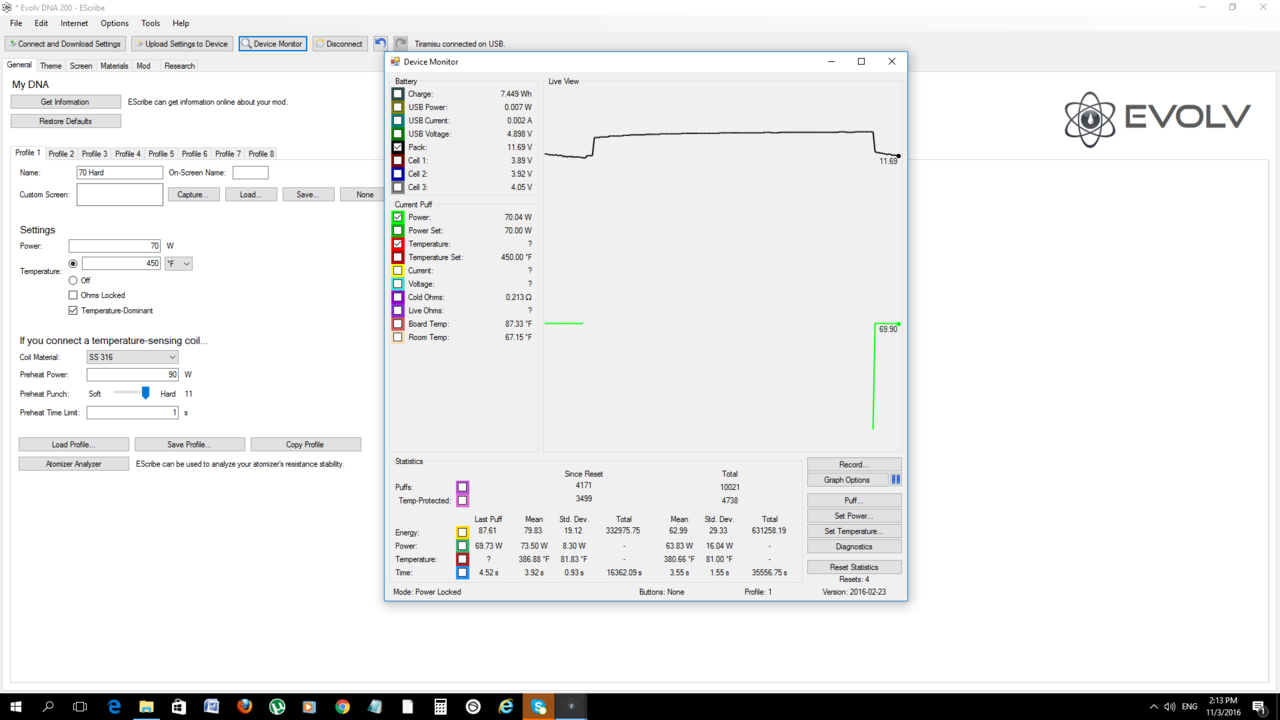Open Firefox from the taskbar

coord(245,707)
